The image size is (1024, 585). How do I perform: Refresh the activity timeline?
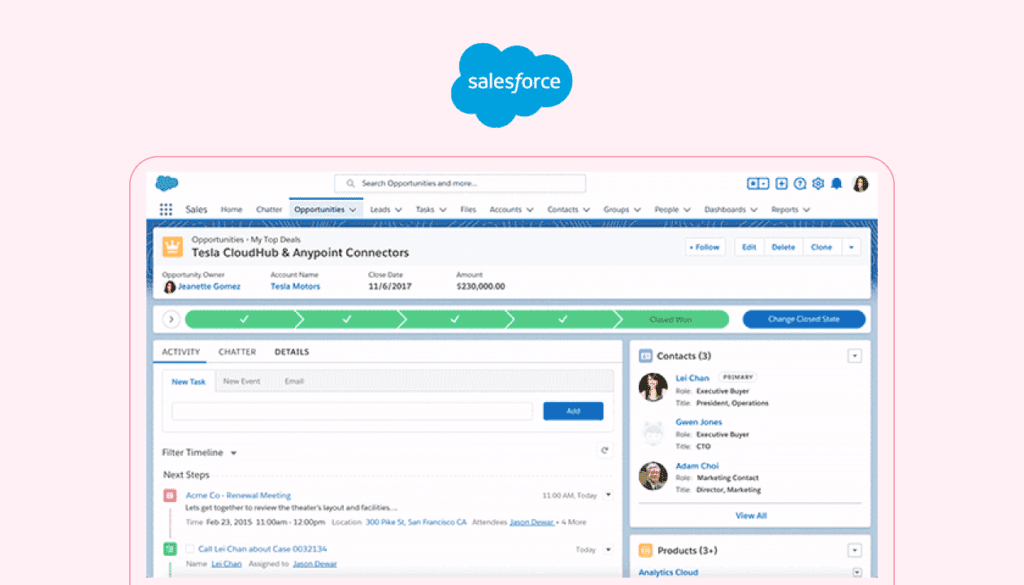605,451
